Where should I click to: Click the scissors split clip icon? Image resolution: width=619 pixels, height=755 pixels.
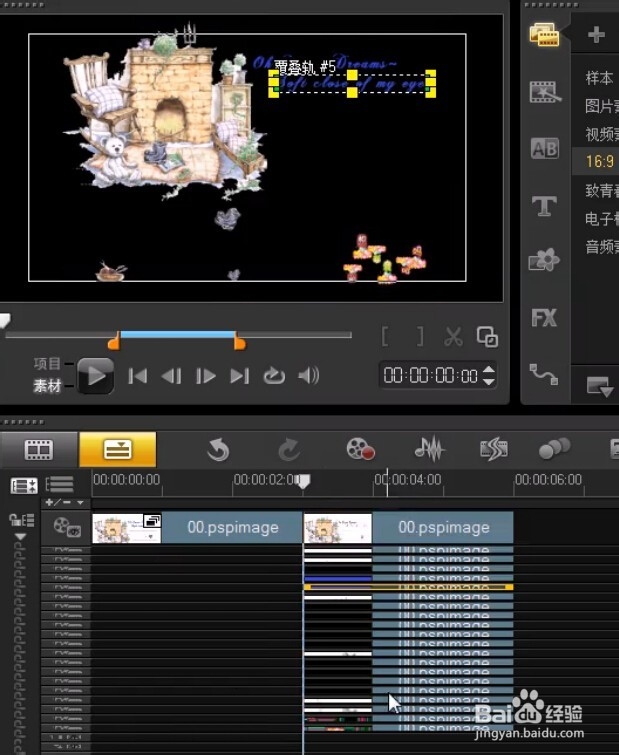point(453,337)
